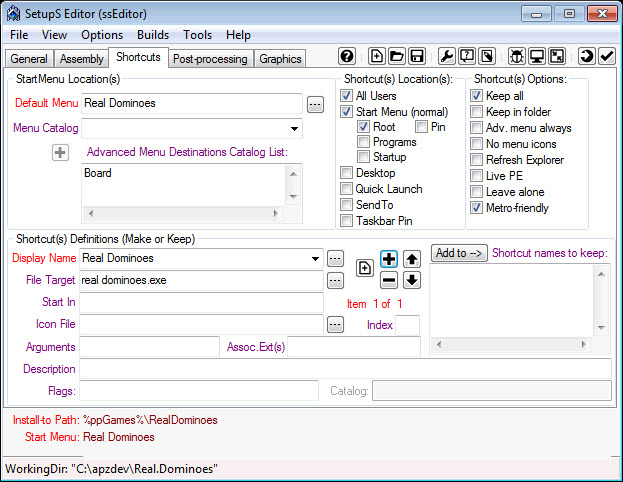Add a new shortcut with the blue plus button
Screen dimensions: 623x482
[x=389, y=259]
